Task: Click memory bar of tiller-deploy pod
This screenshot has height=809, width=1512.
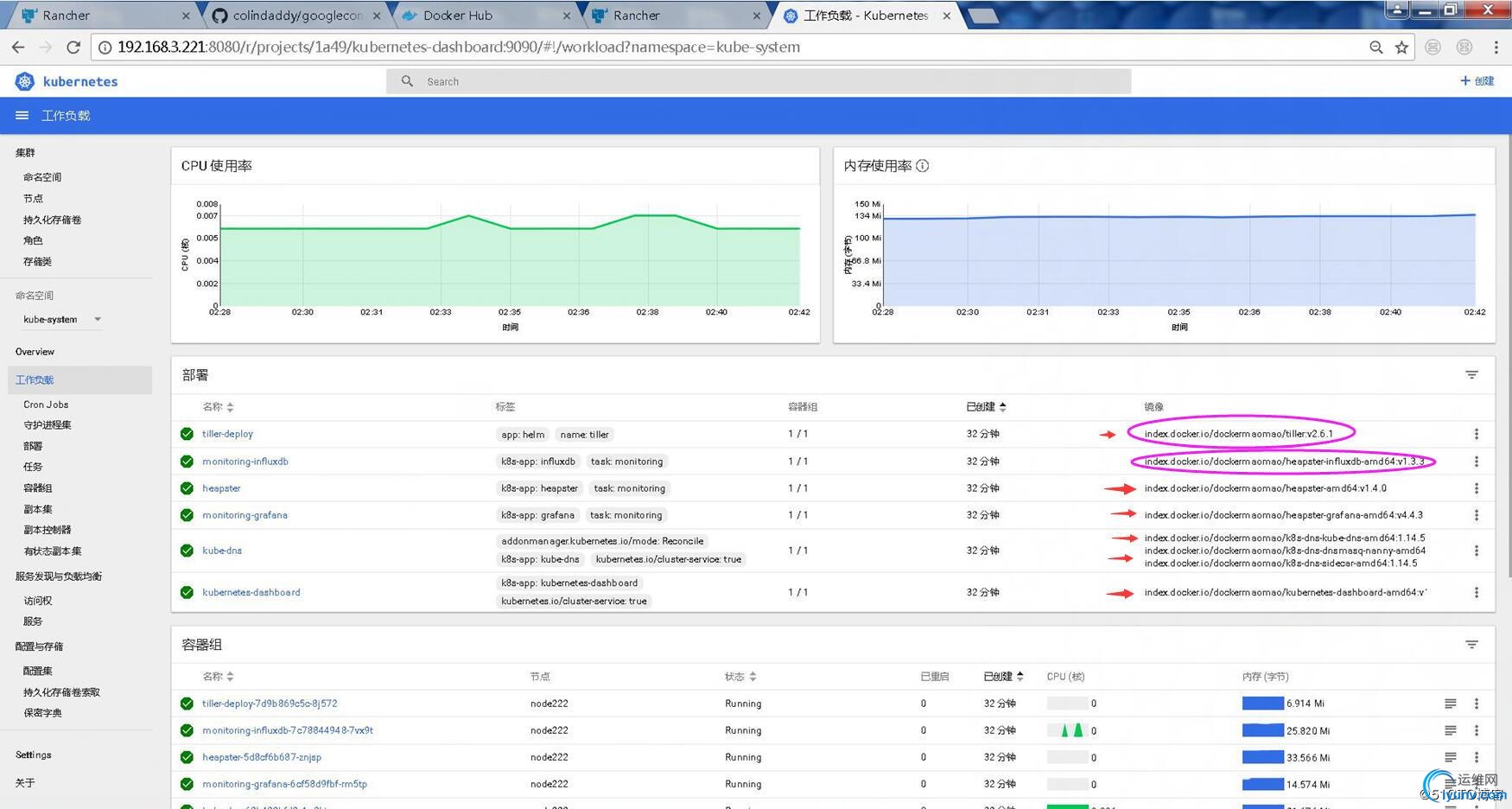Action: coord(1262,704)
